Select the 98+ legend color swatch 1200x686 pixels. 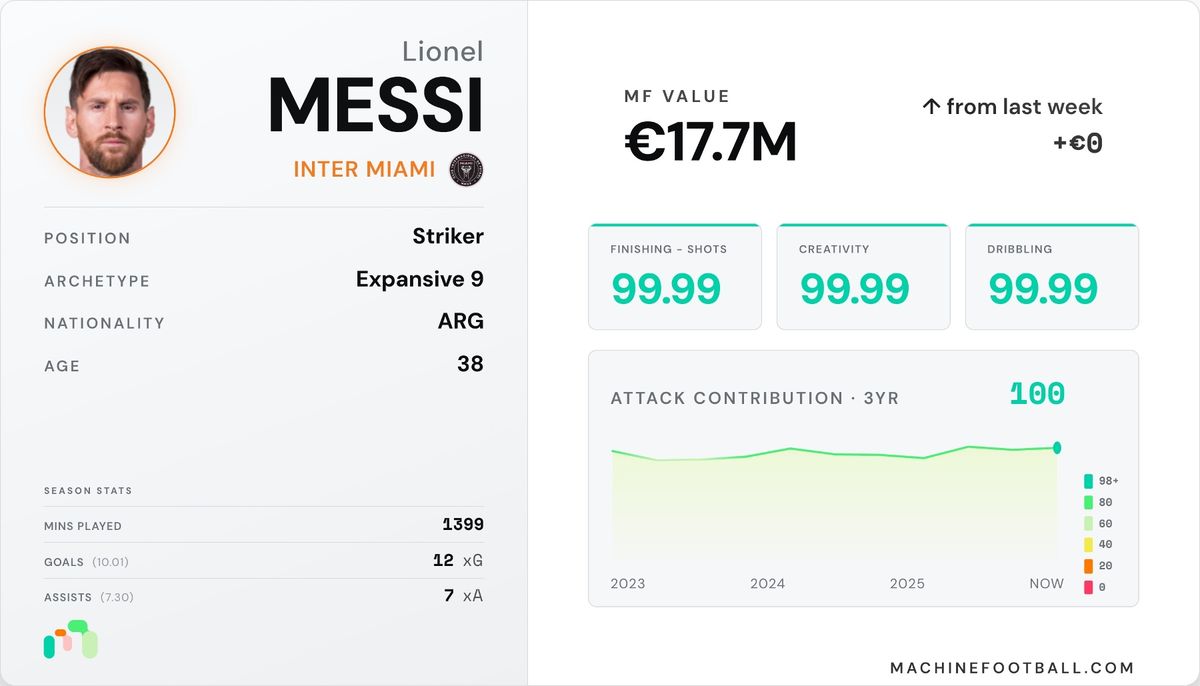[x=1089, y=481]
